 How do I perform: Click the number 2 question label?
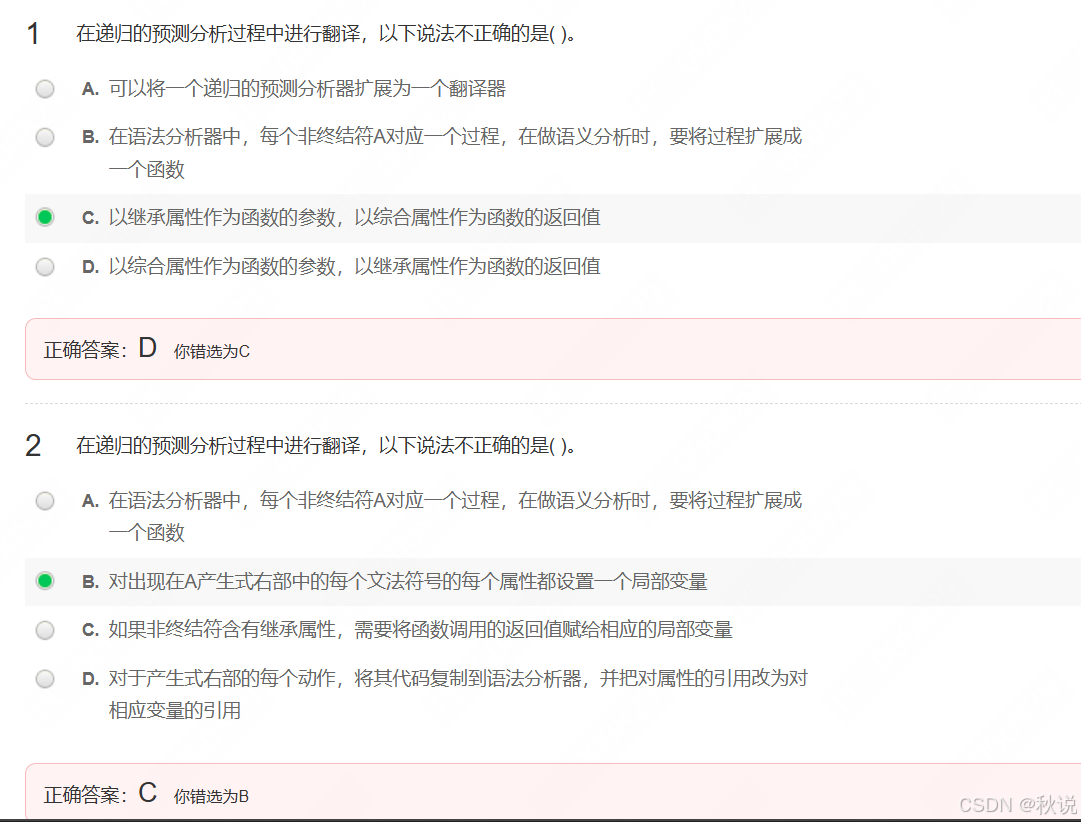point(32,446)
